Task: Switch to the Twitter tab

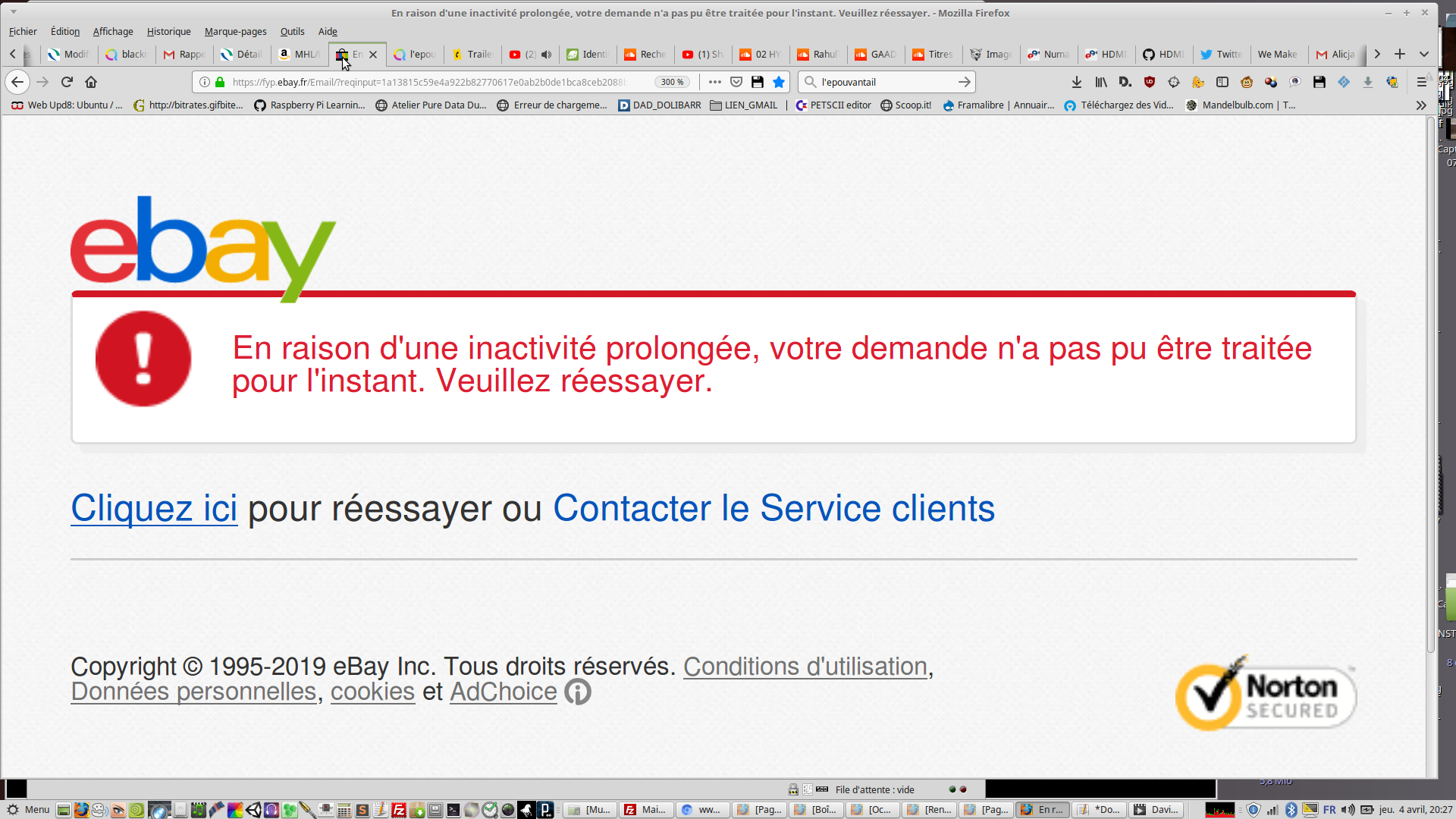Action: (x=1221, y=55)
